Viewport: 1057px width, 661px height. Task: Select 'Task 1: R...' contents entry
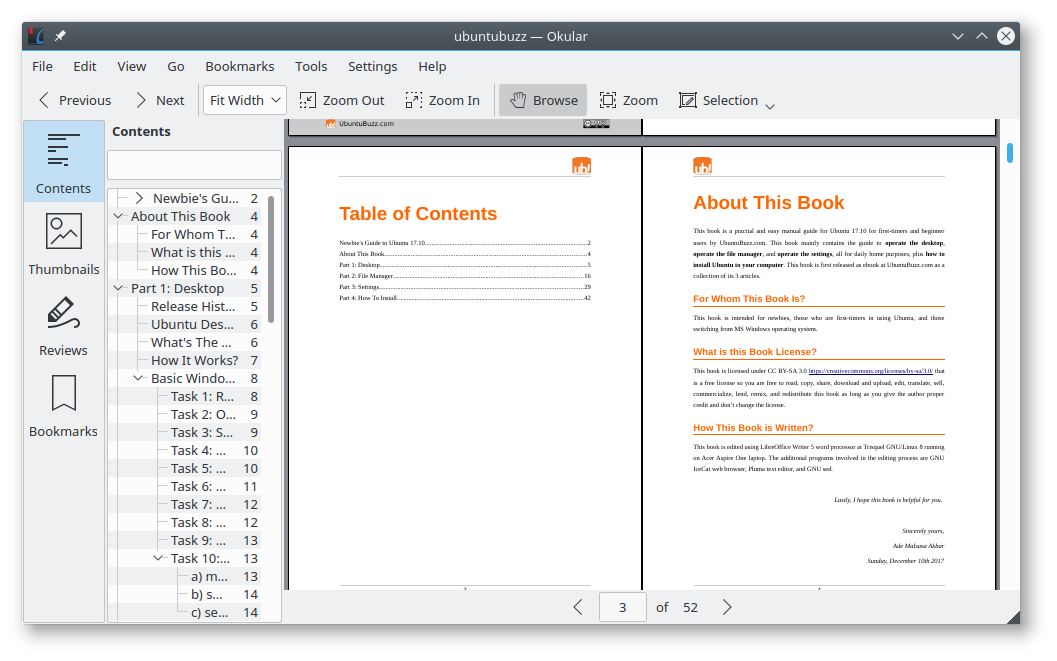pos(202,397)
